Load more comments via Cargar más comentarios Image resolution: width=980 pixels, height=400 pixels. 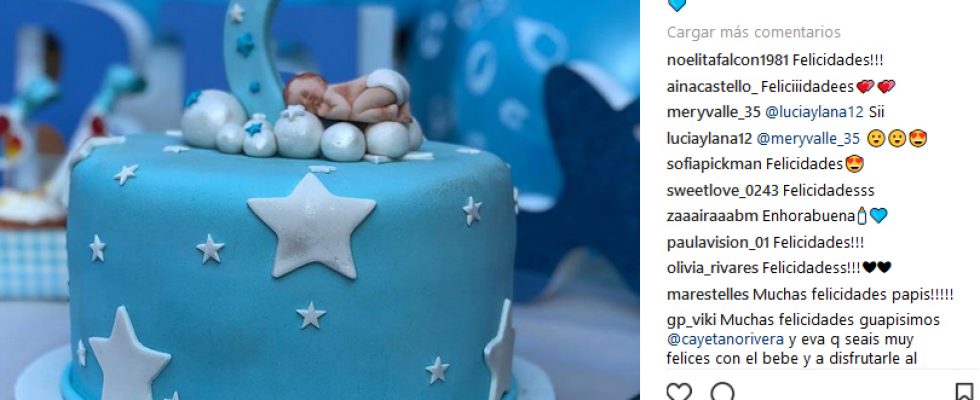(753, 32)
